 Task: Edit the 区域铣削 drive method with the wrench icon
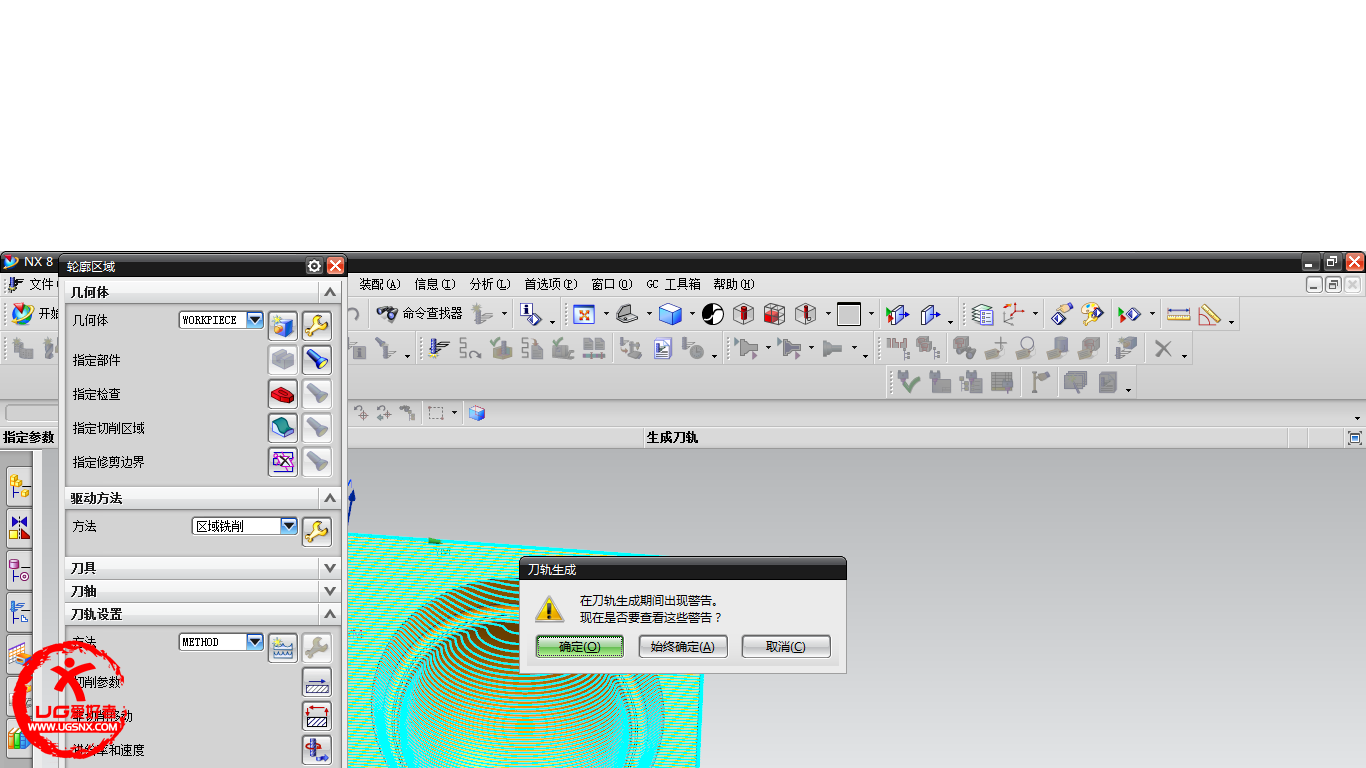click(317, 532)
